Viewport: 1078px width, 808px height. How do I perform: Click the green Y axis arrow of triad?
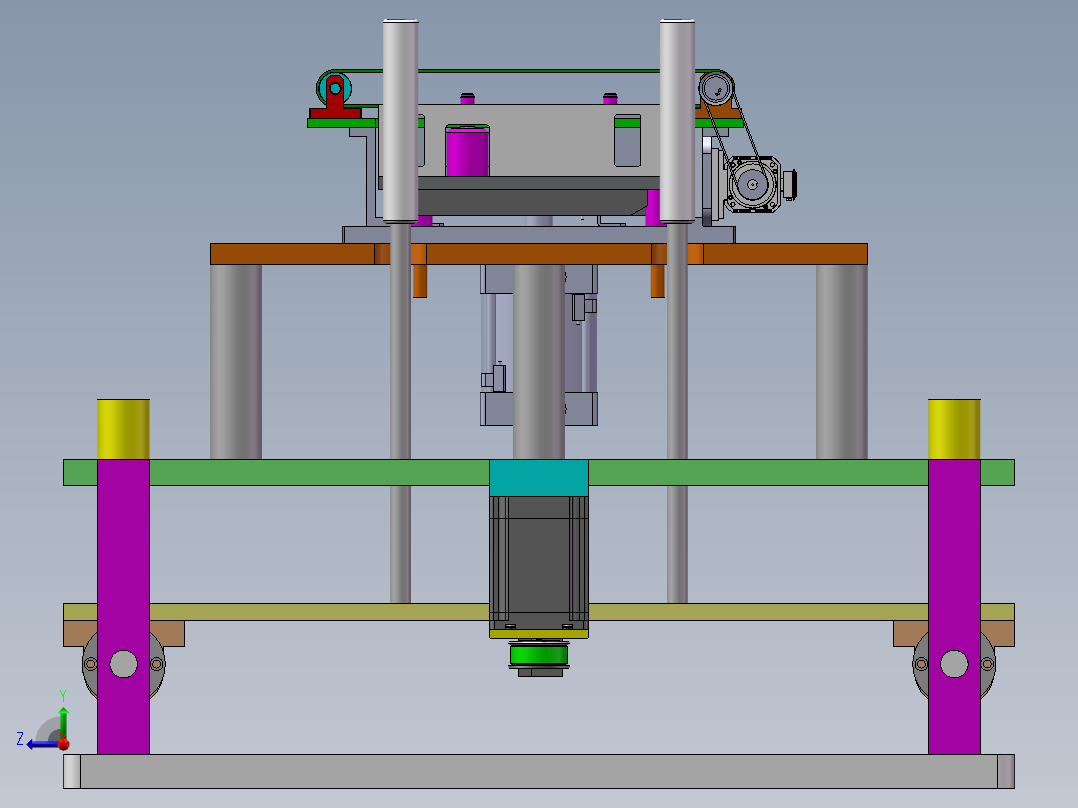pyautogui.click(x=63, y=721)
